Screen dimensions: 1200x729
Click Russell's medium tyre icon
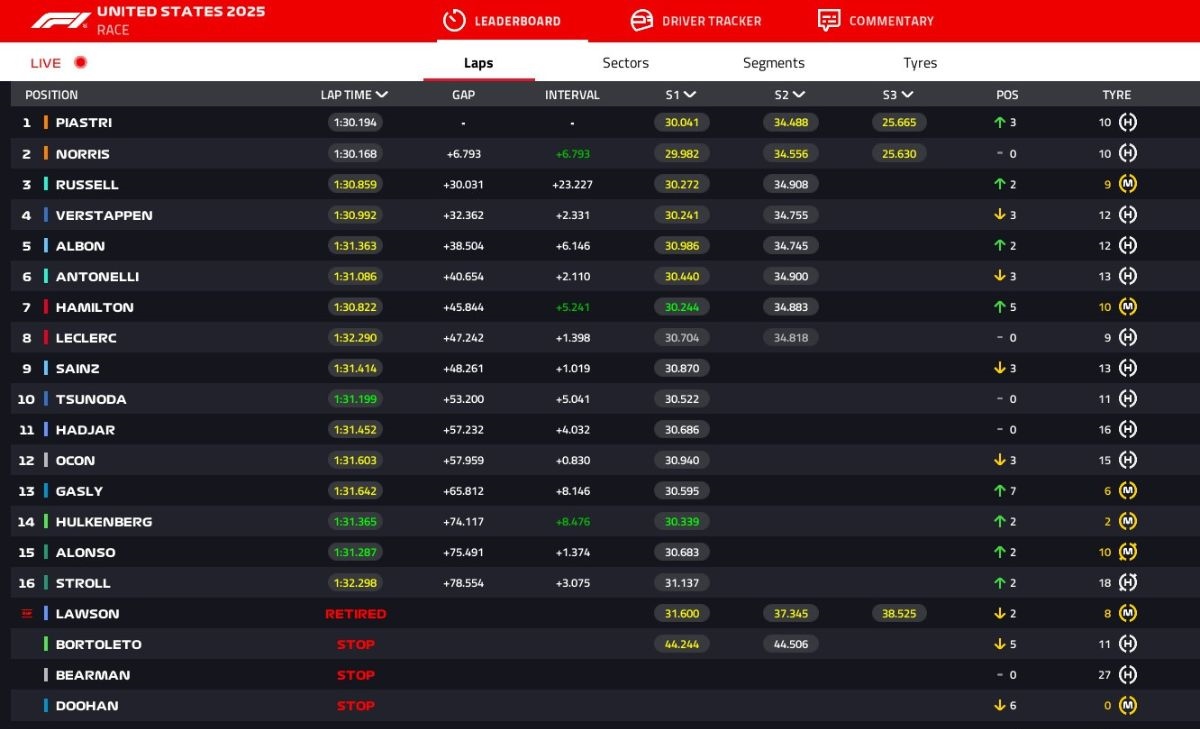coord(1128,184)
